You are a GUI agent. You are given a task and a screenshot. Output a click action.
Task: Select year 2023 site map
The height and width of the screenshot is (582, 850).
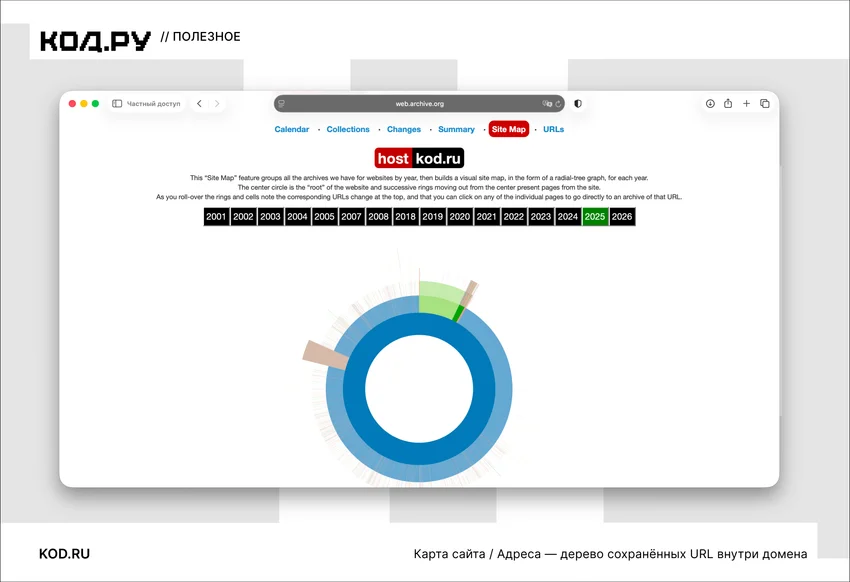[541, 217]
